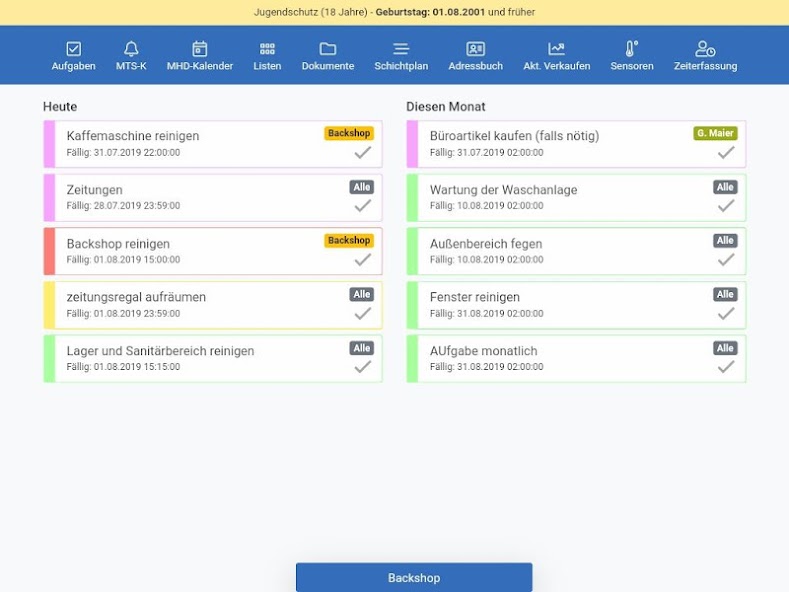Click the Alle tag on AUfgabe monatlich
The height and width of the screenshot is (592, 789).
[x=725, y=348]
